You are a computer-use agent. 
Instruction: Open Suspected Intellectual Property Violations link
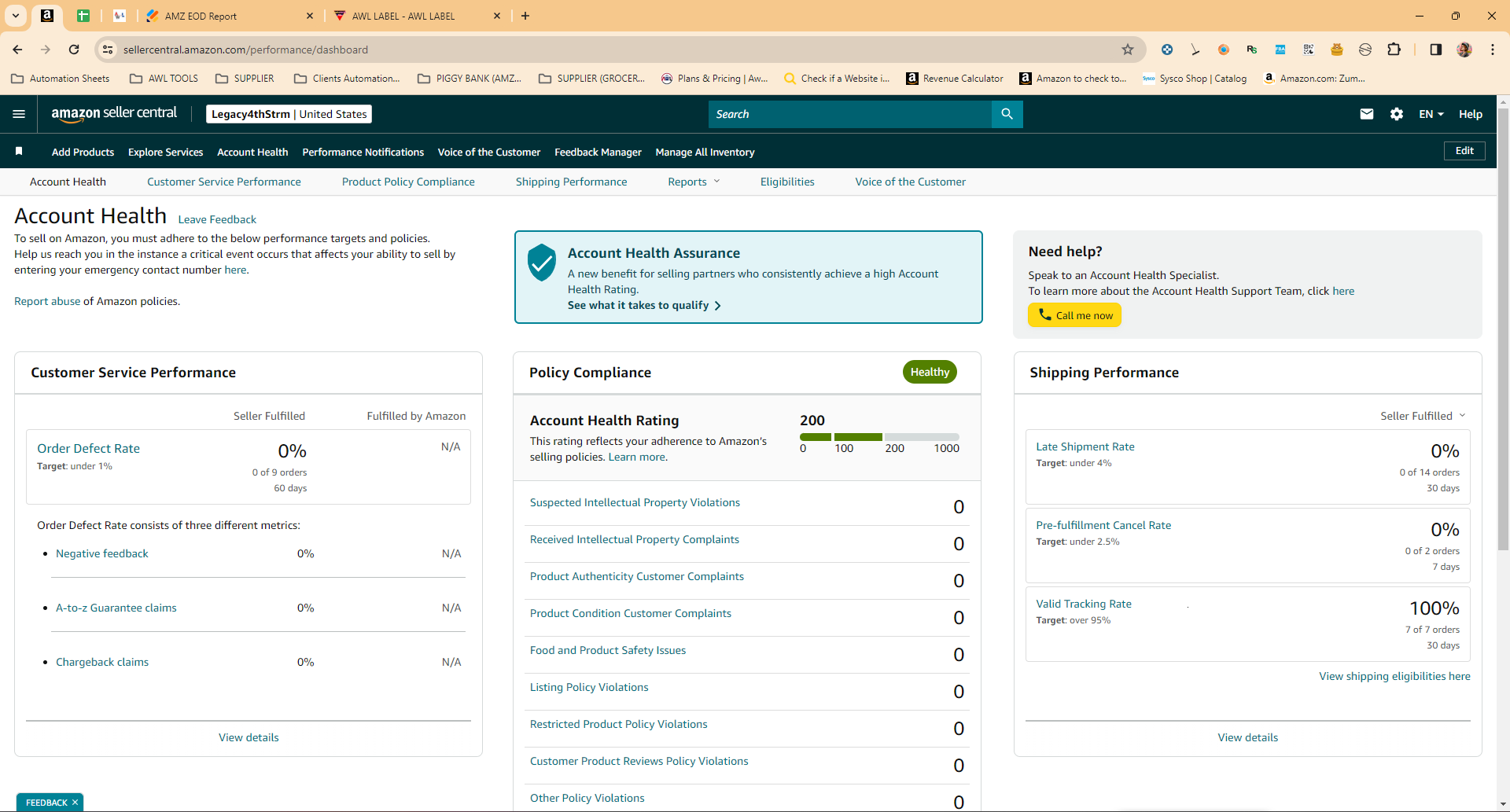(635, 502)
